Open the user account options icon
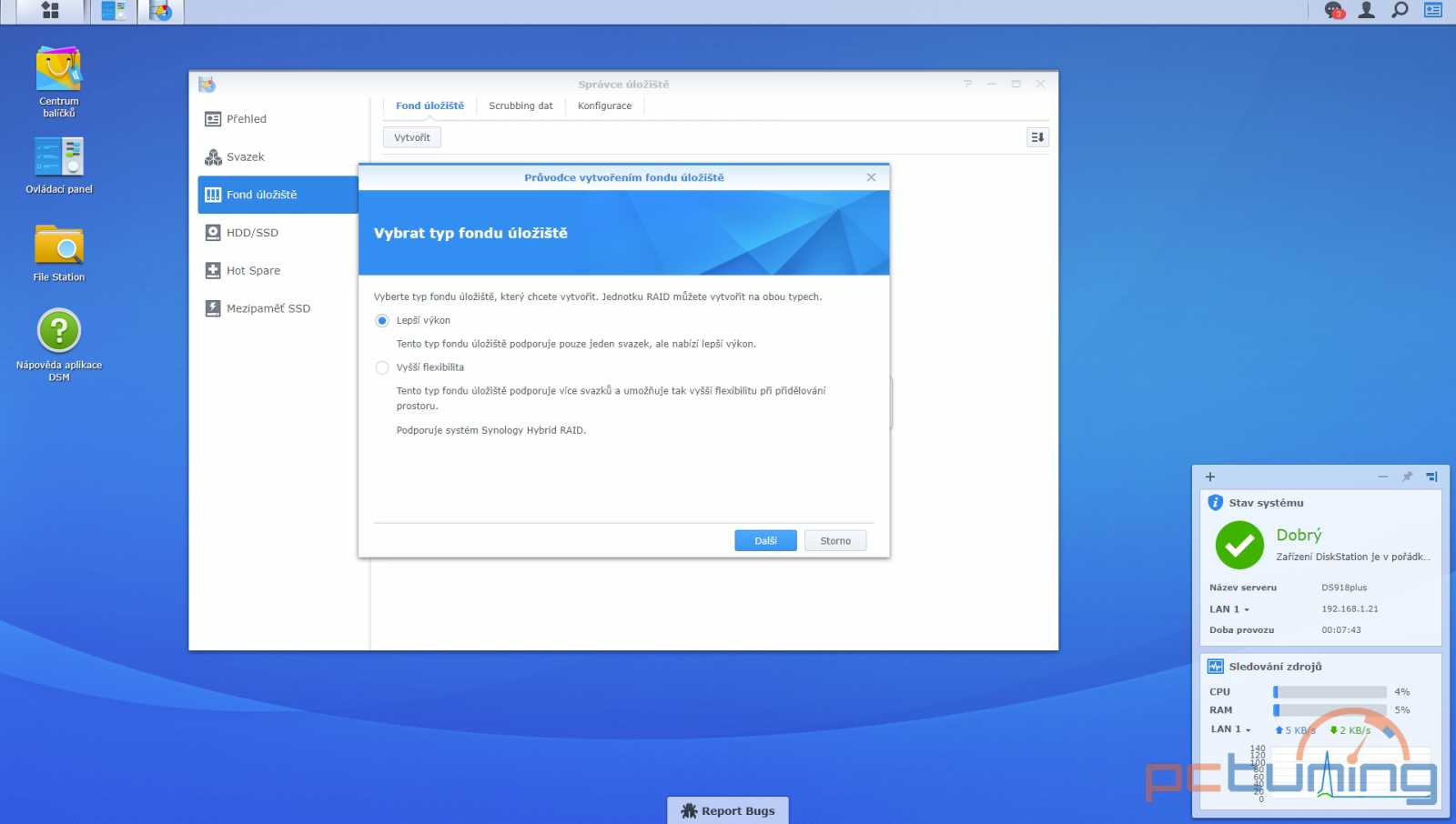1456x824 pixels. pyautogui.click(x=1366, y=10)
